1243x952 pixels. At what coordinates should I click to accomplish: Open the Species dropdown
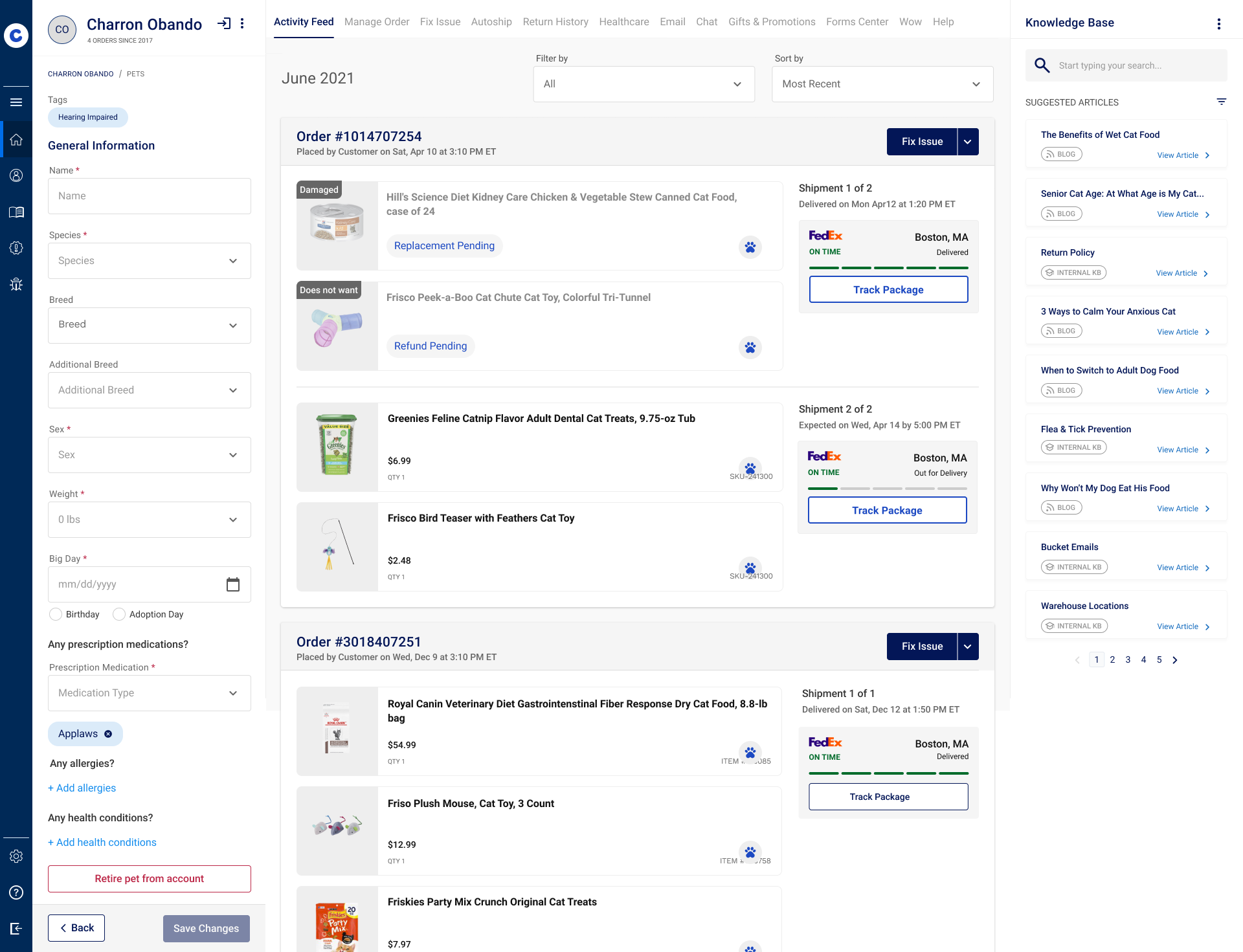pos(150,261)
